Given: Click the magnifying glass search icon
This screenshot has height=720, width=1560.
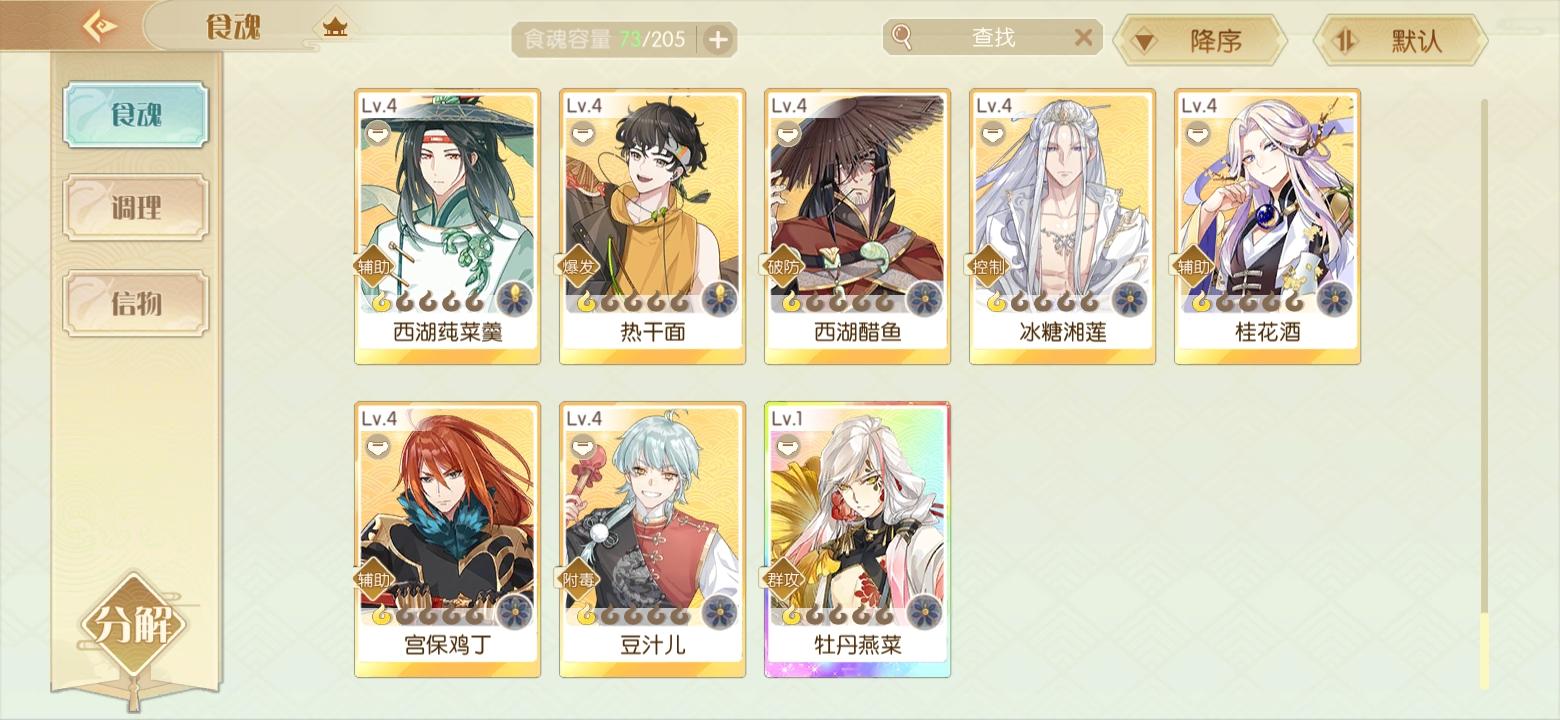Looking at the screenshot, I should tap(902, 38).
